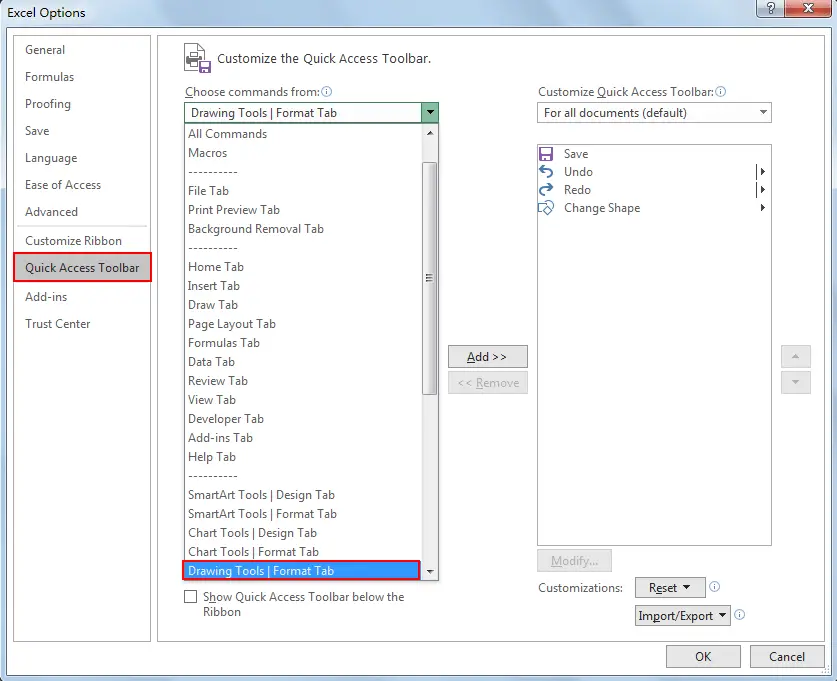
Task: Choose Formulas Tab option
Action: 303,343
